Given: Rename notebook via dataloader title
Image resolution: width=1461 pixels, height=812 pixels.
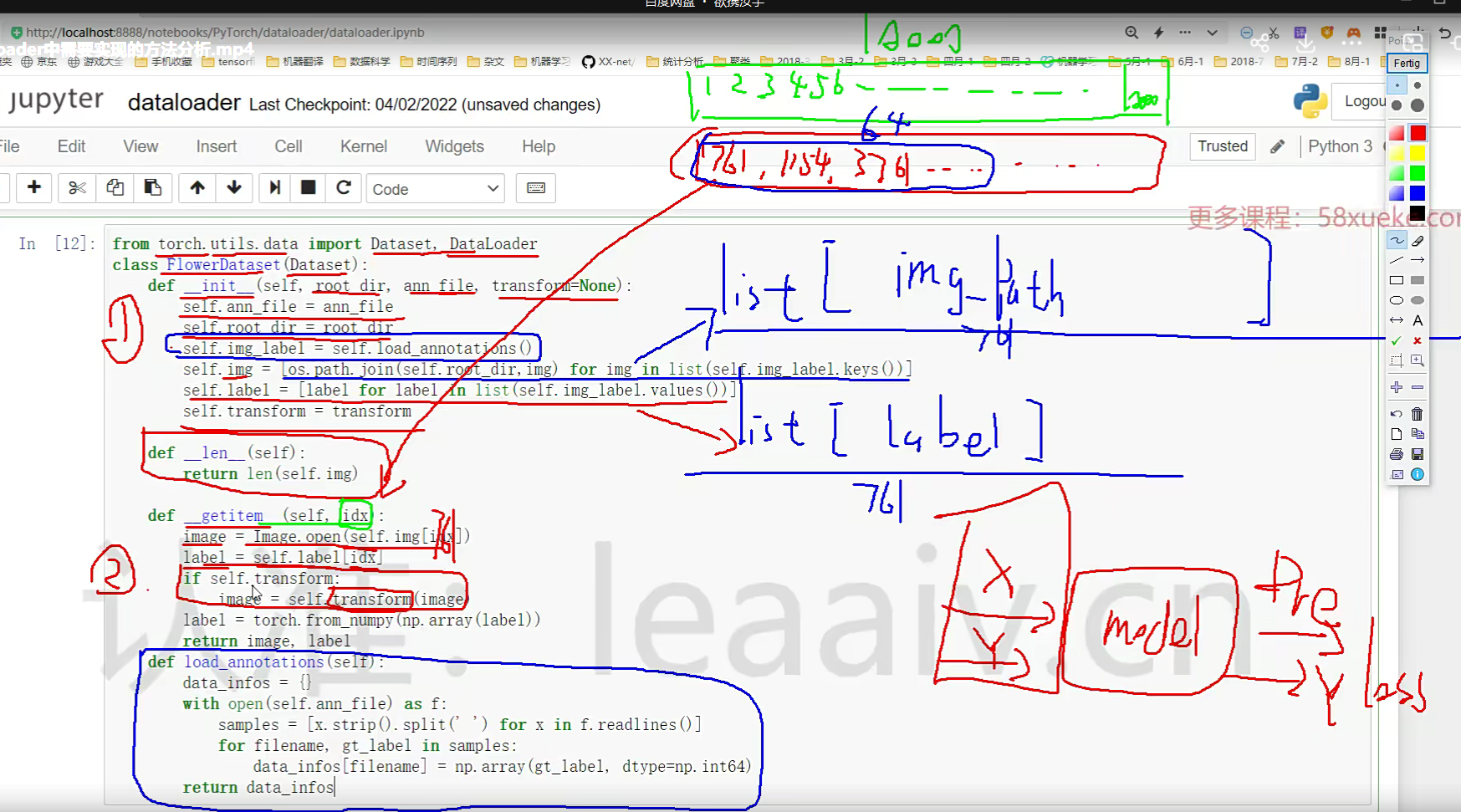Looking at the screenshot, I should pos(184,103).
